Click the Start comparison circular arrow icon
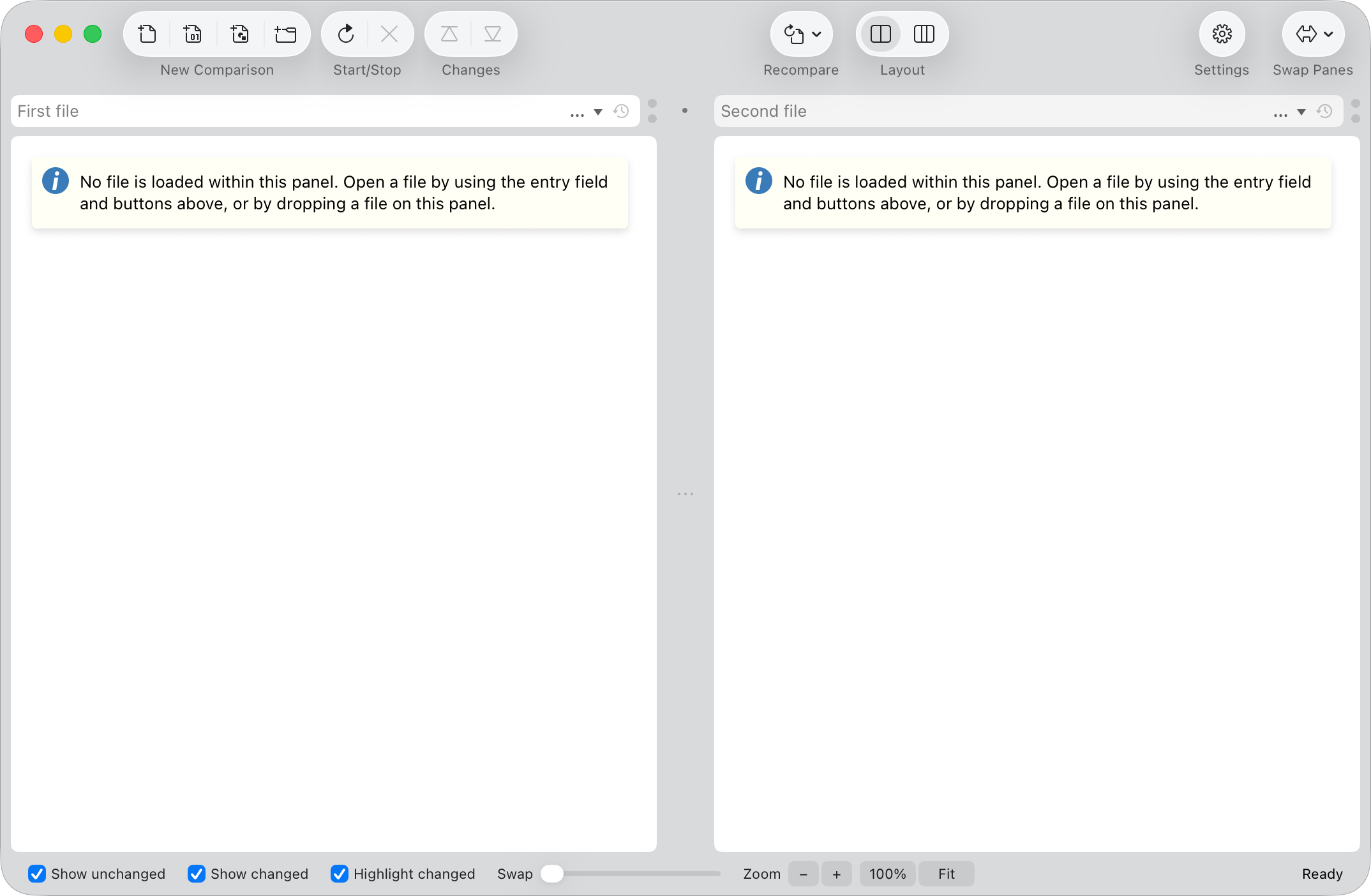This screenshot has height=896, width=1371. click(346, 34)
